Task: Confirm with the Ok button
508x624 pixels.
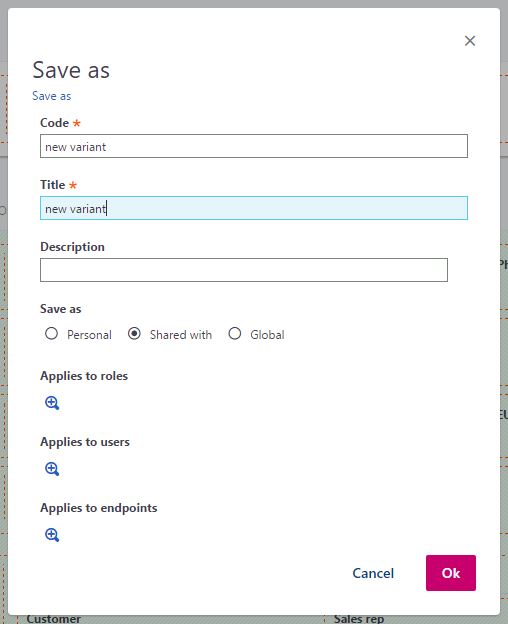Action: tap(451, 573)
